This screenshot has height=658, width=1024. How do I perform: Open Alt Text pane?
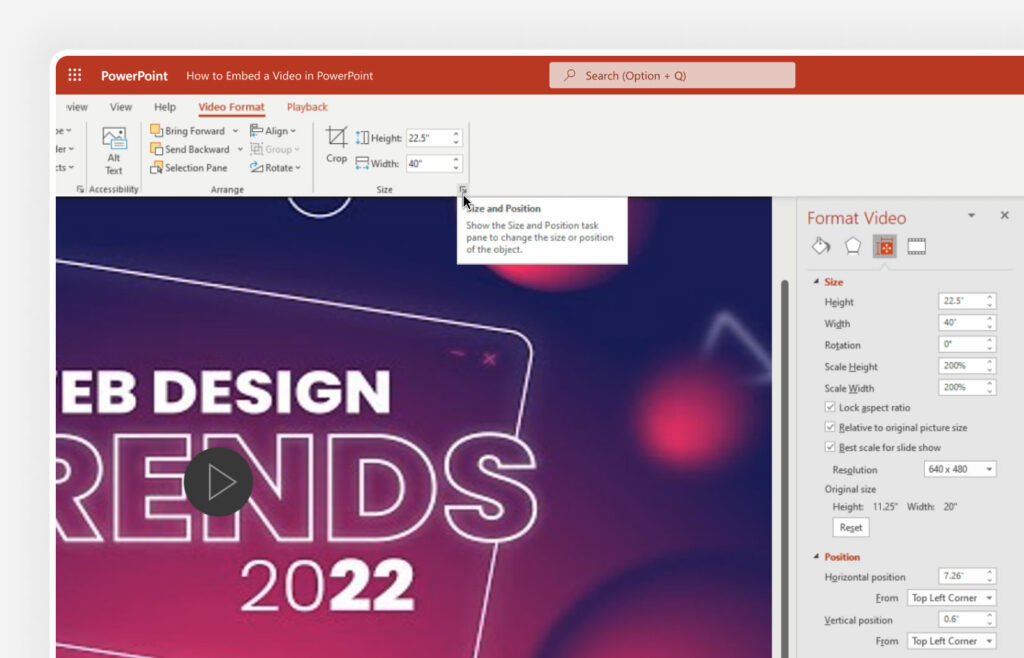click(x=114, y=151)
